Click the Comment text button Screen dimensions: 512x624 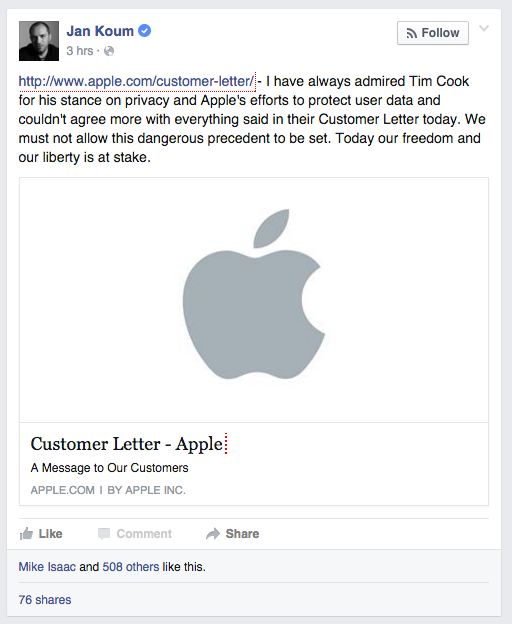pyautogui.click(x=144, y=534)
